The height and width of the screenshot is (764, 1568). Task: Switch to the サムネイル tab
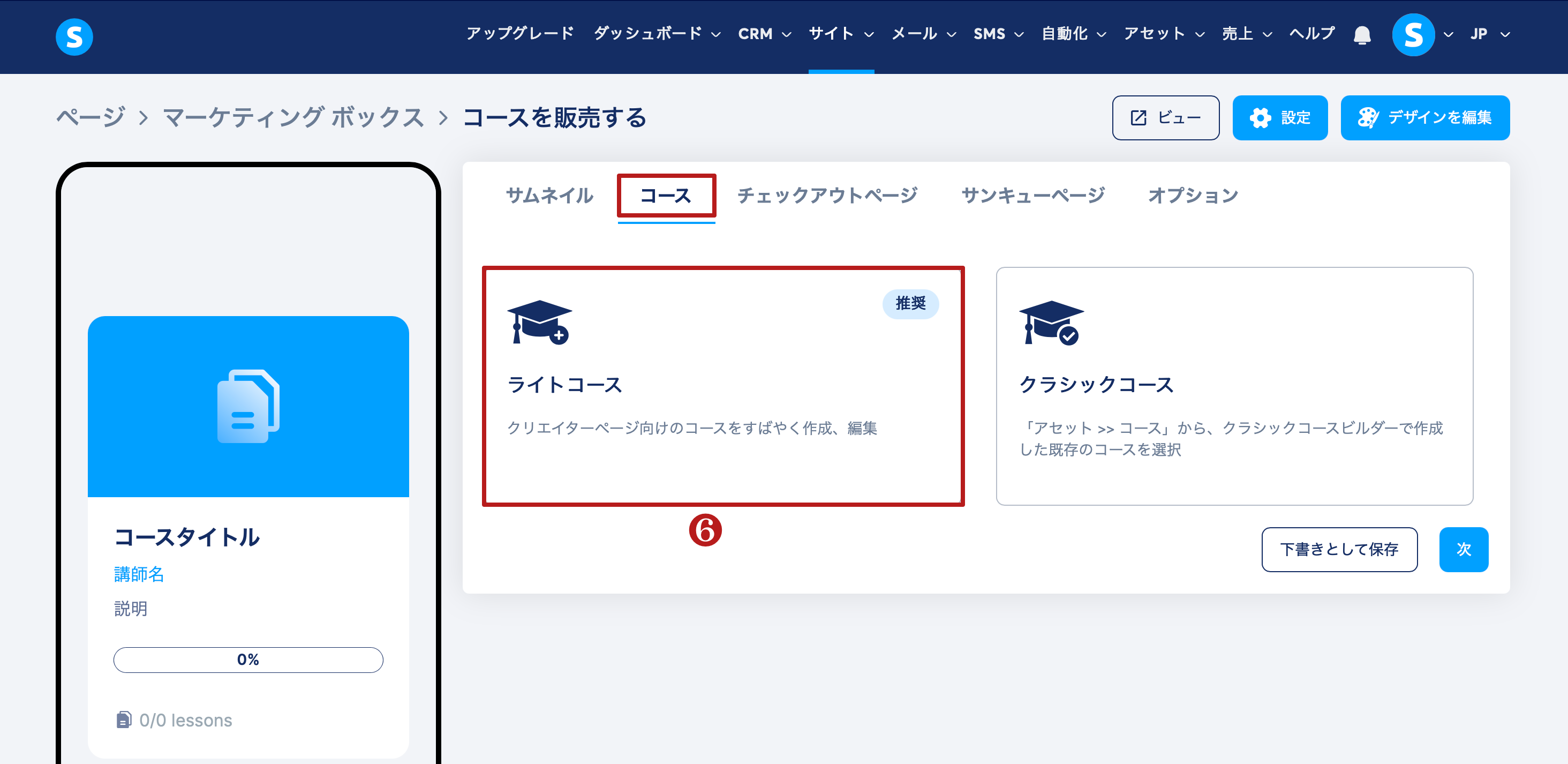549,196
